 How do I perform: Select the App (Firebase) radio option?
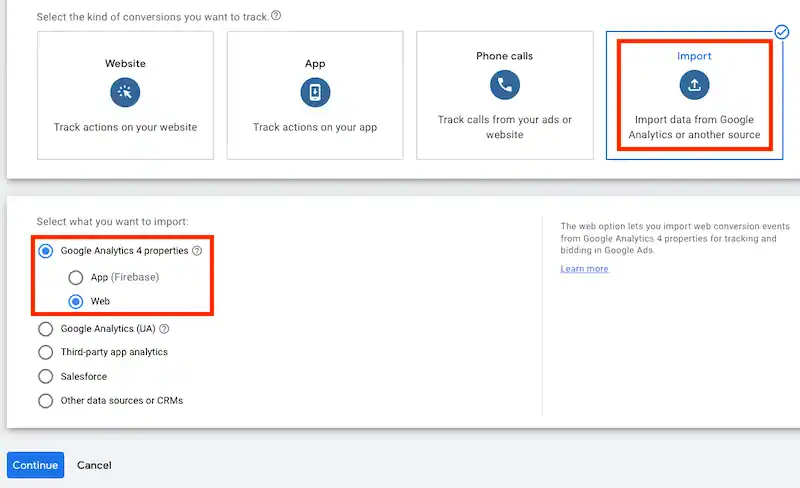(x=76, y=277)
